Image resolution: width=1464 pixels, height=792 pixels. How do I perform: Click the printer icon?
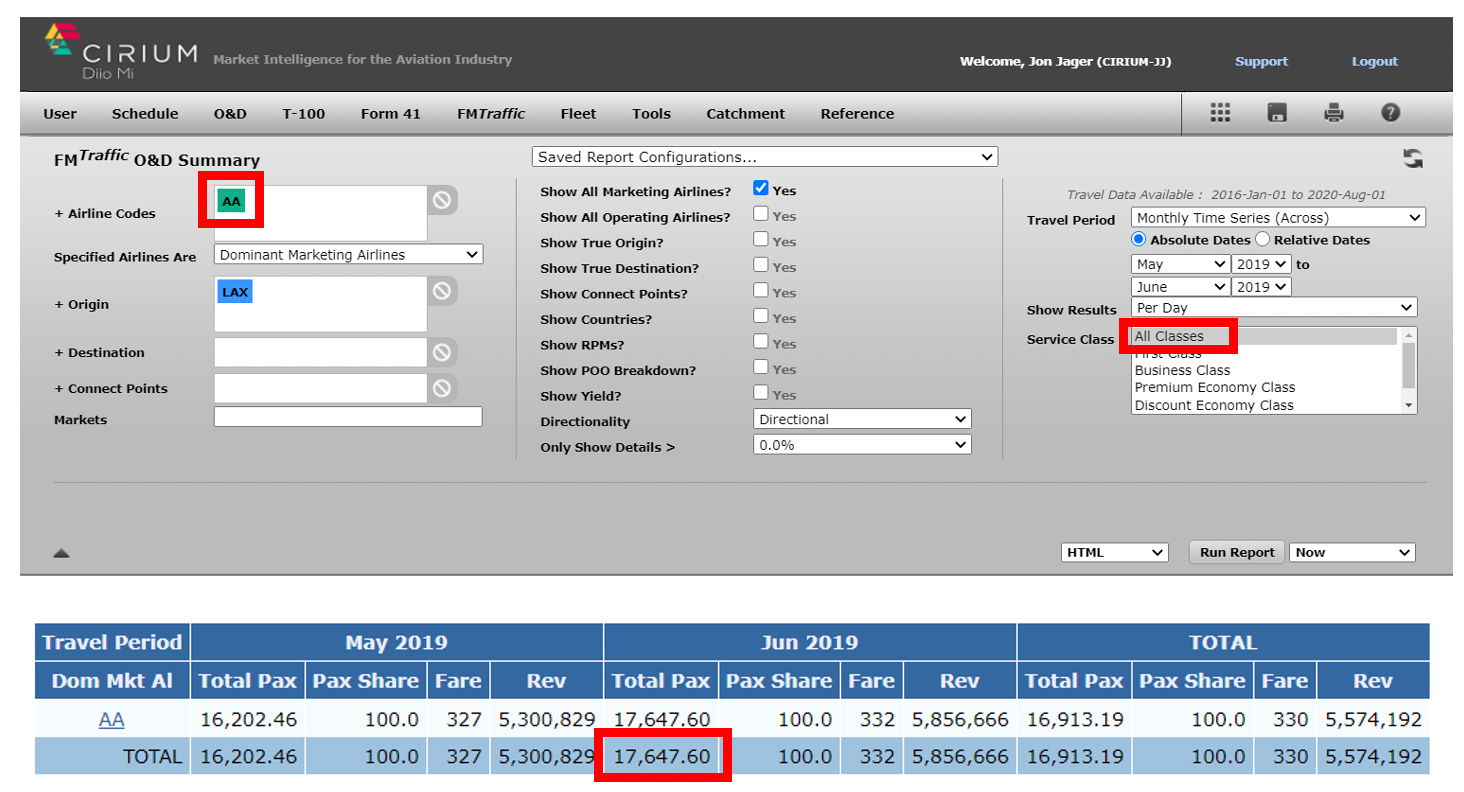pyautogui.click(x=1333, y=113)
